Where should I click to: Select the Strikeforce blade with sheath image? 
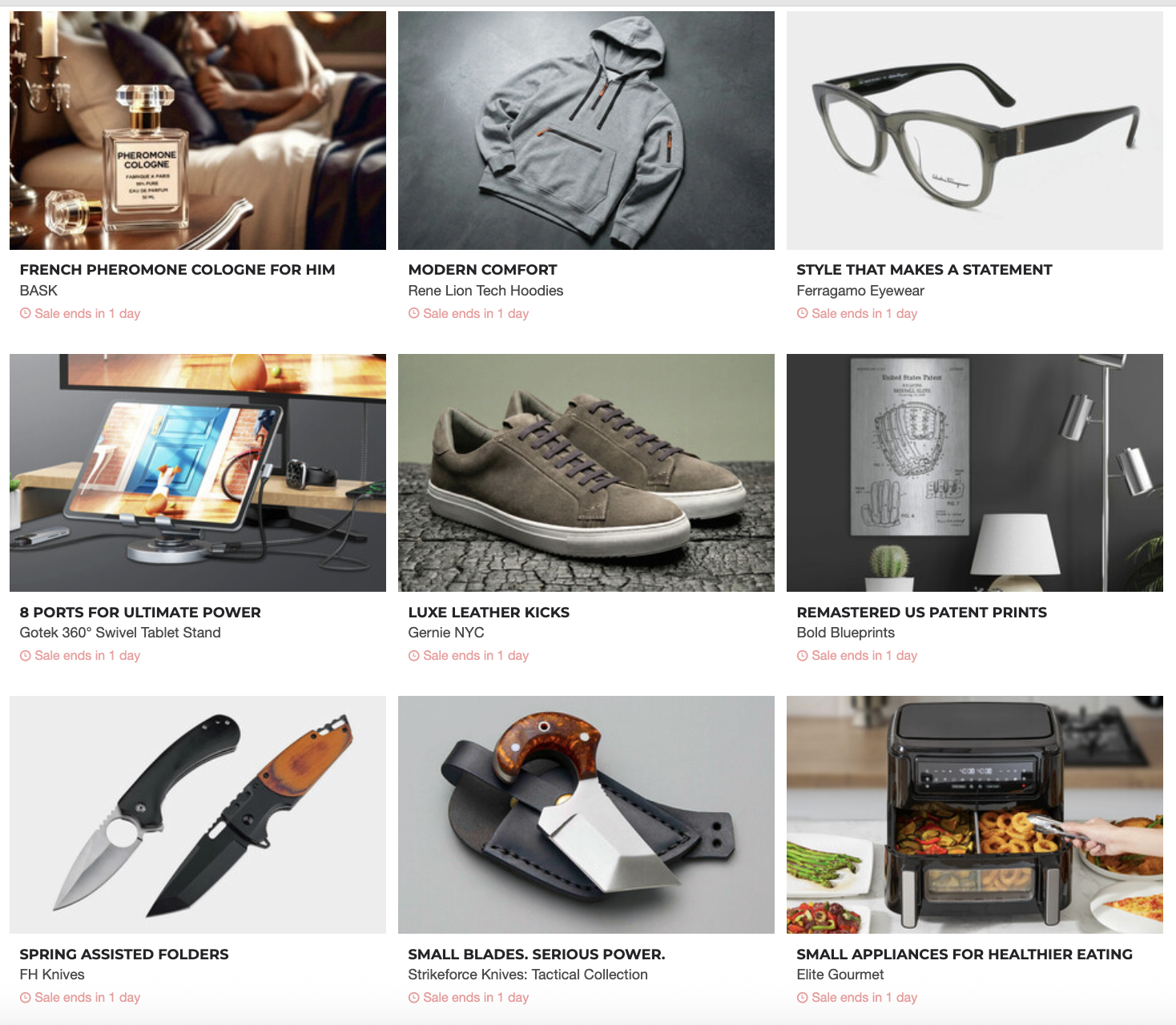586,814
